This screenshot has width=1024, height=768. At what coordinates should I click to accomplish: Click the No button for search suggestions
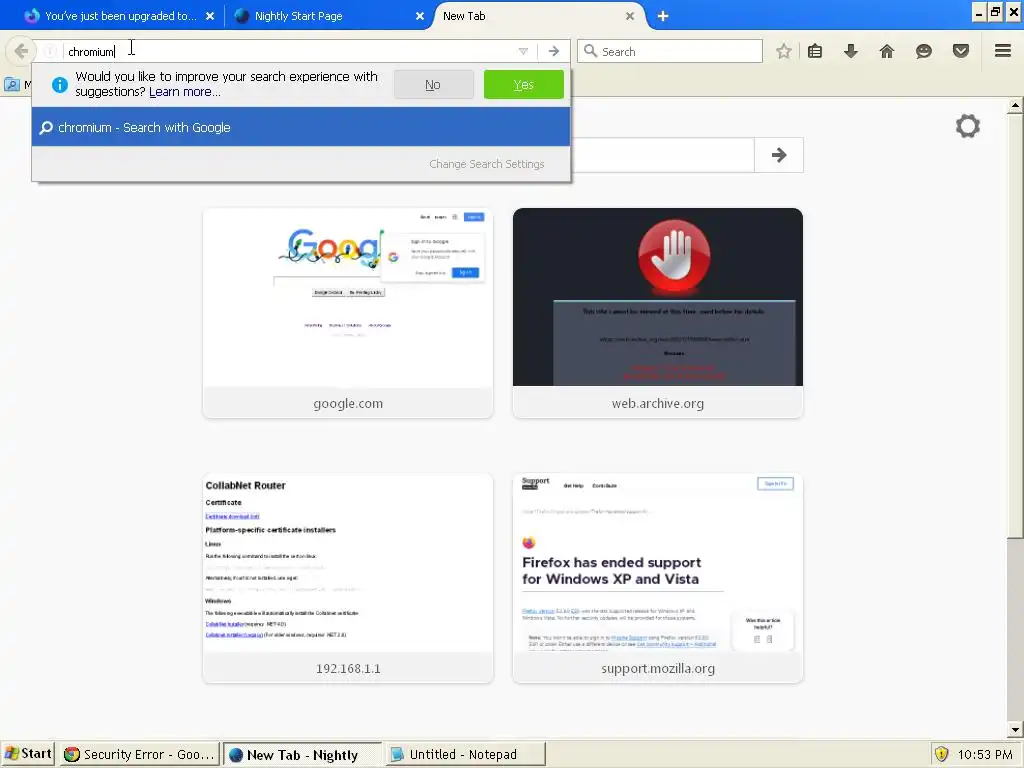pos(433,84)
